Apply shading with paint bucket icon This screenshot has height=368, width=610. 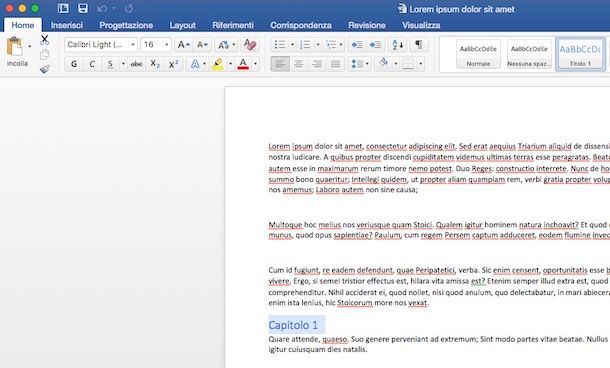point(384,63)
